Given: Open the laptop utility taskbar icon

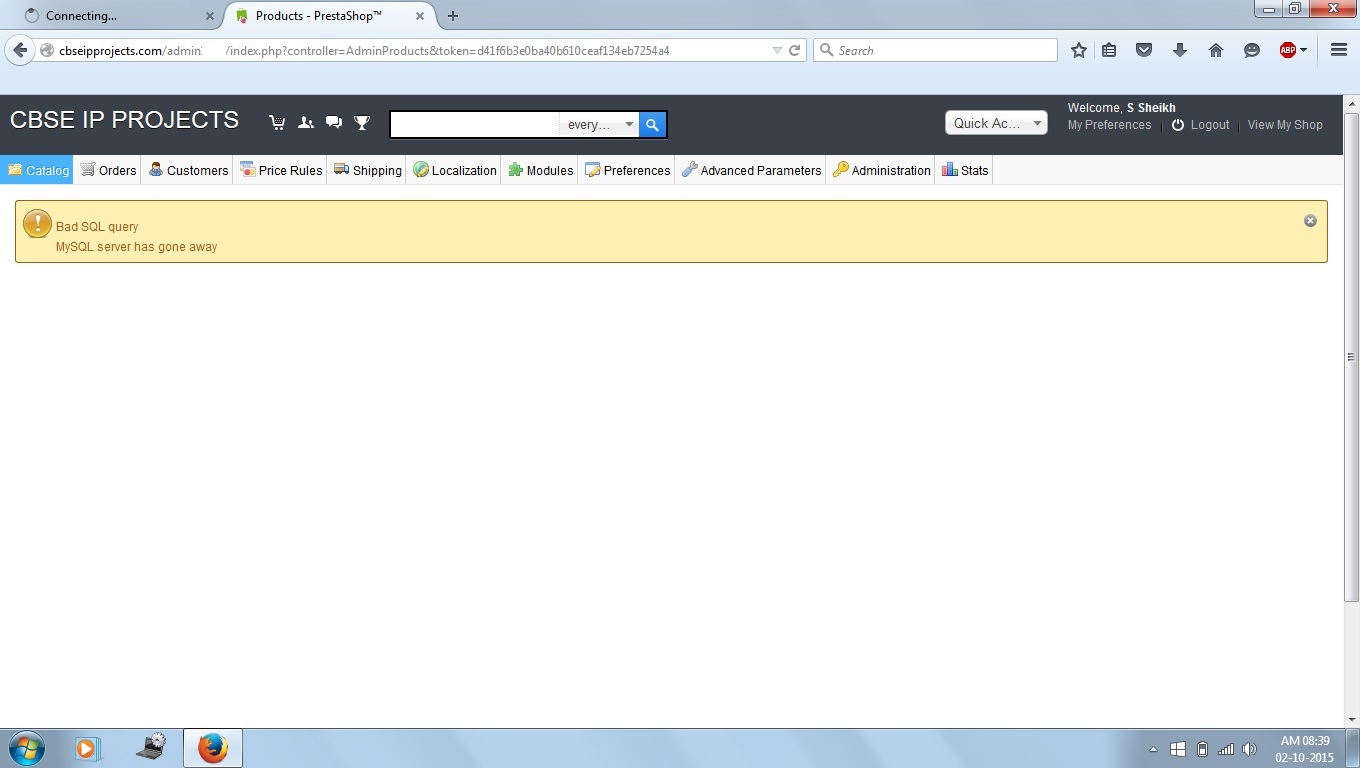Looking at the screenshot, I should pyautogui.click(x=151, y=748).
